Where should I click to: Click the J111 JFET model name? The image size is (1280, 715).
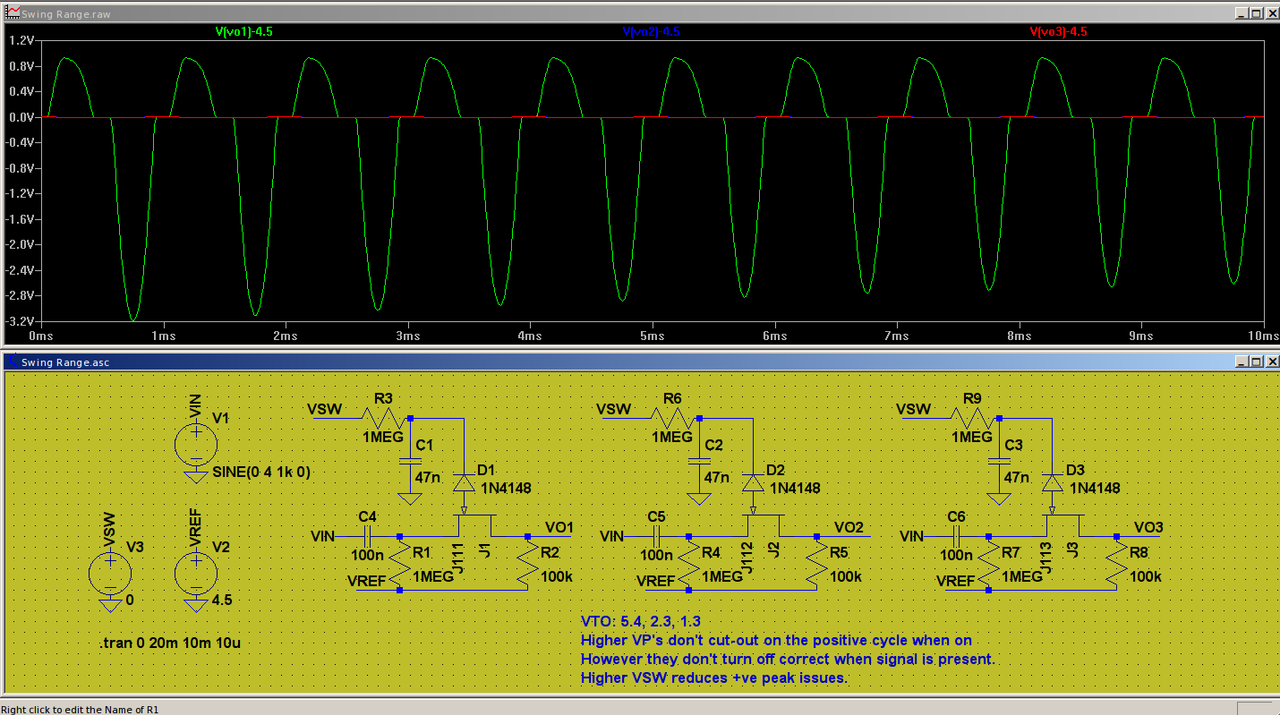click(x=460, y=560)
